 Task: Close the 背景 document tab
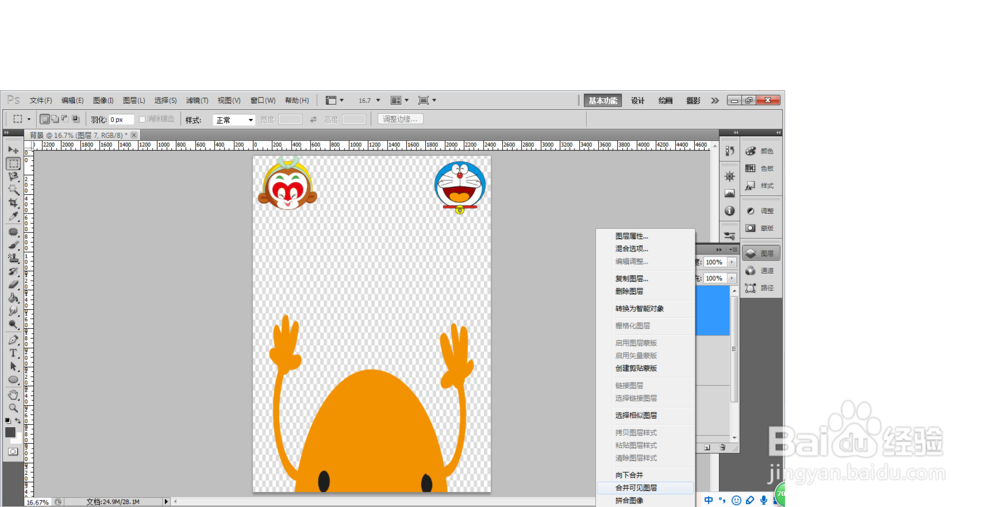point(134,135)
